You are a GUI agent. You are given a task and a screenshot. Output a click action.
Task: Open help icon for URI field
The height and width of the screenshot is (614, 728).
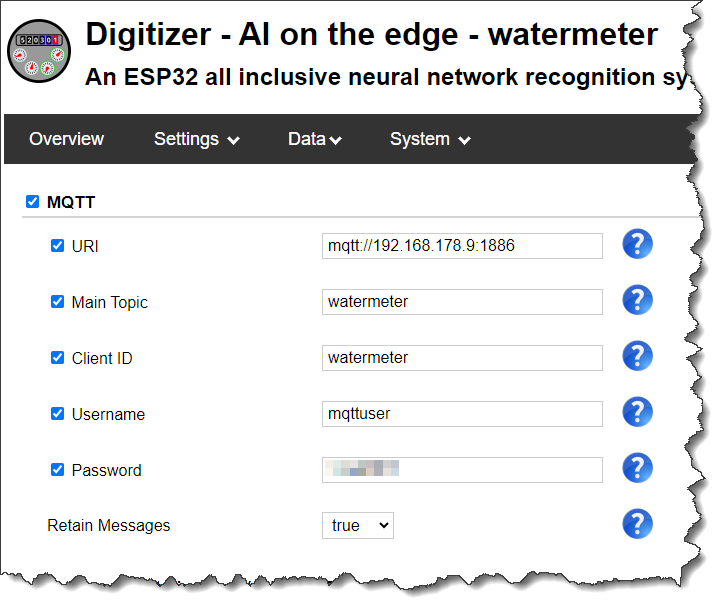637,244
